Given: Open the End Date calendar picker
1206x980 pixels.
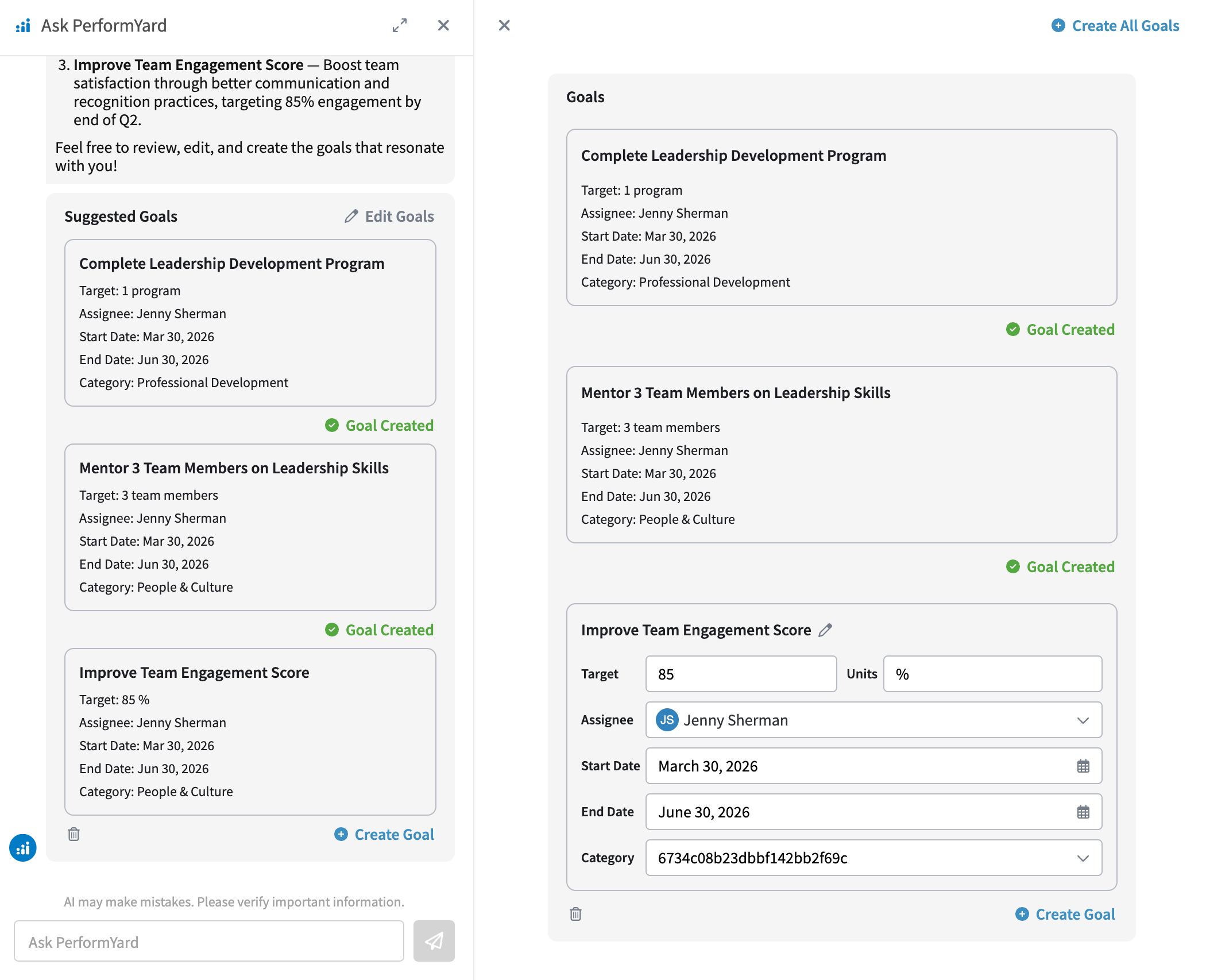Looking at the screenshot, I should point(1083,812).
